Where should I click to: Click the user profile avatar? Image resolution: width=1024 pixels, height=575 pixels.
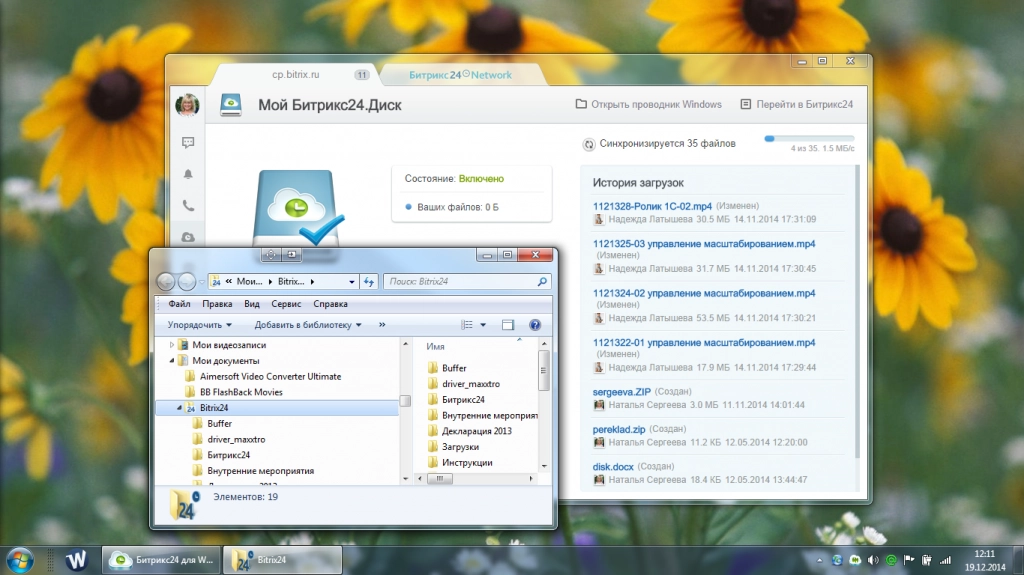click(x=187, y=105)
